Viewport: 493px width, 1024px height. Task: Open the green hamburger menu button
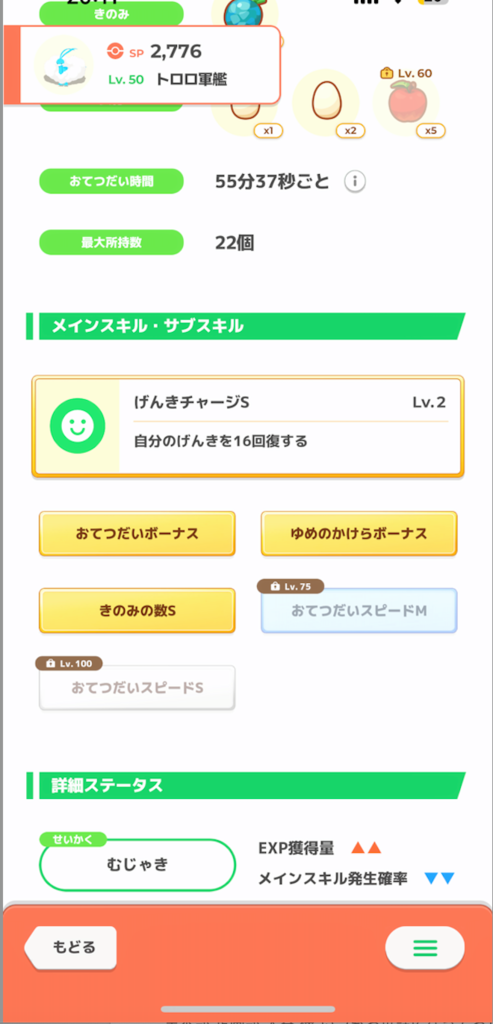click(425, 948)
